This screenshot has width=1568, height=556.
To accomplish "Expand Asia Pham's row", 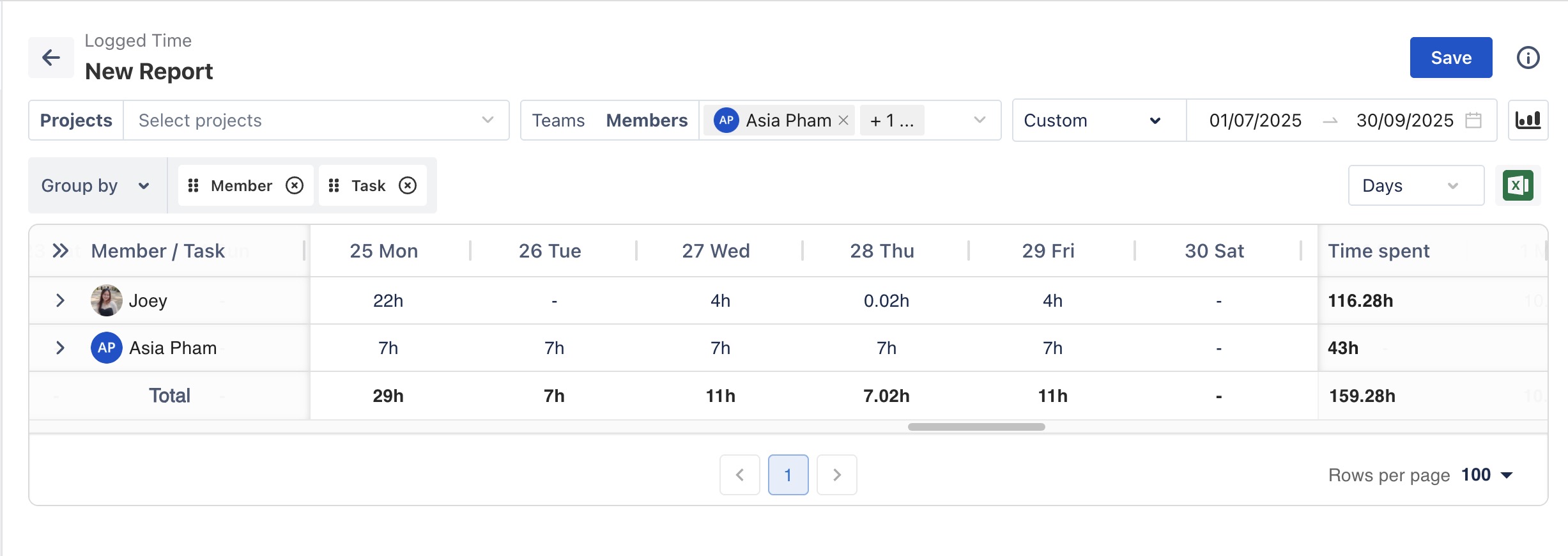I will point(60,348).
